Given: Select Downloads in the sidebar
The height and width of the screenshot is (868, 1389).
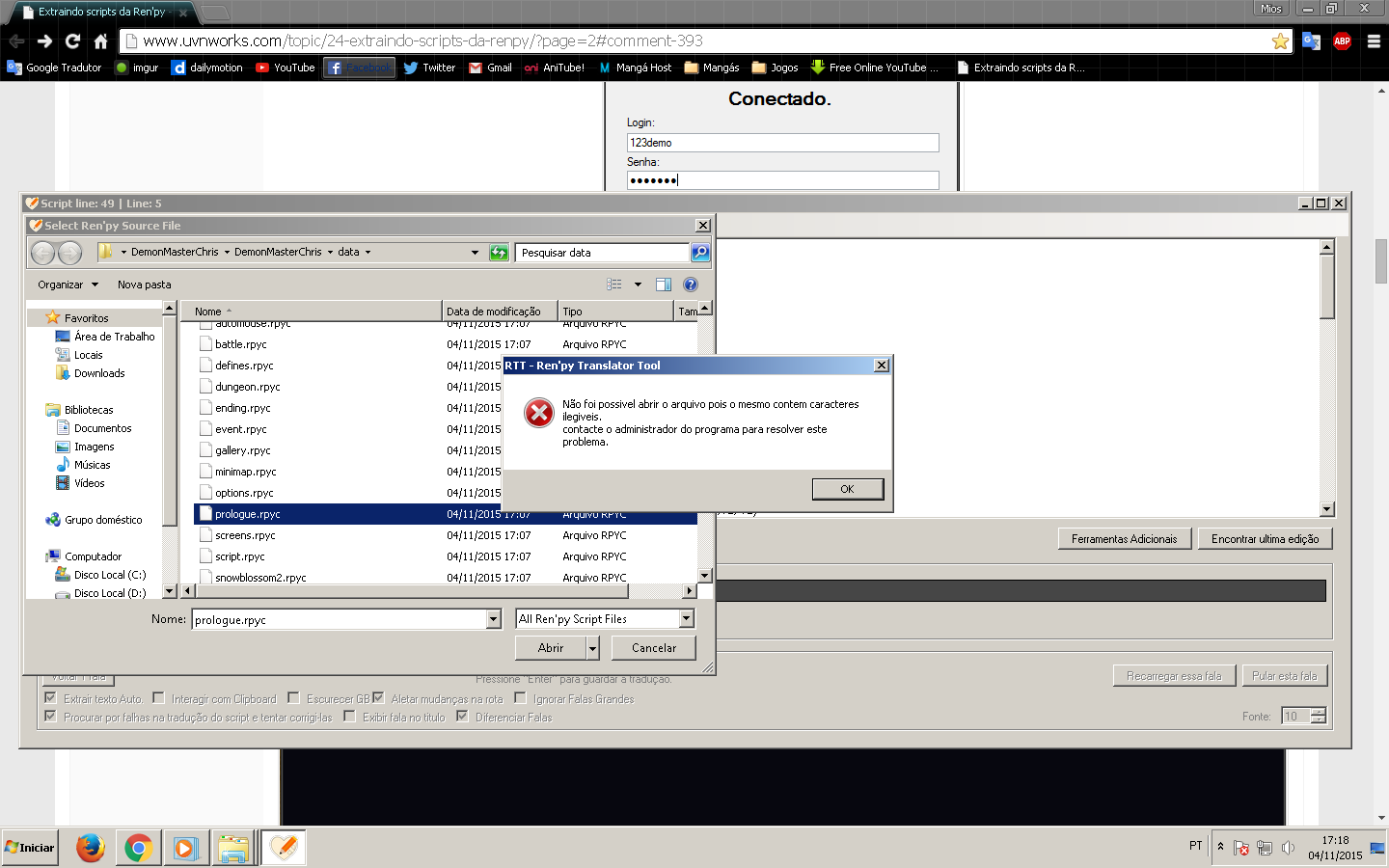Looking at the screenshot, I should [x=99, y=373].
